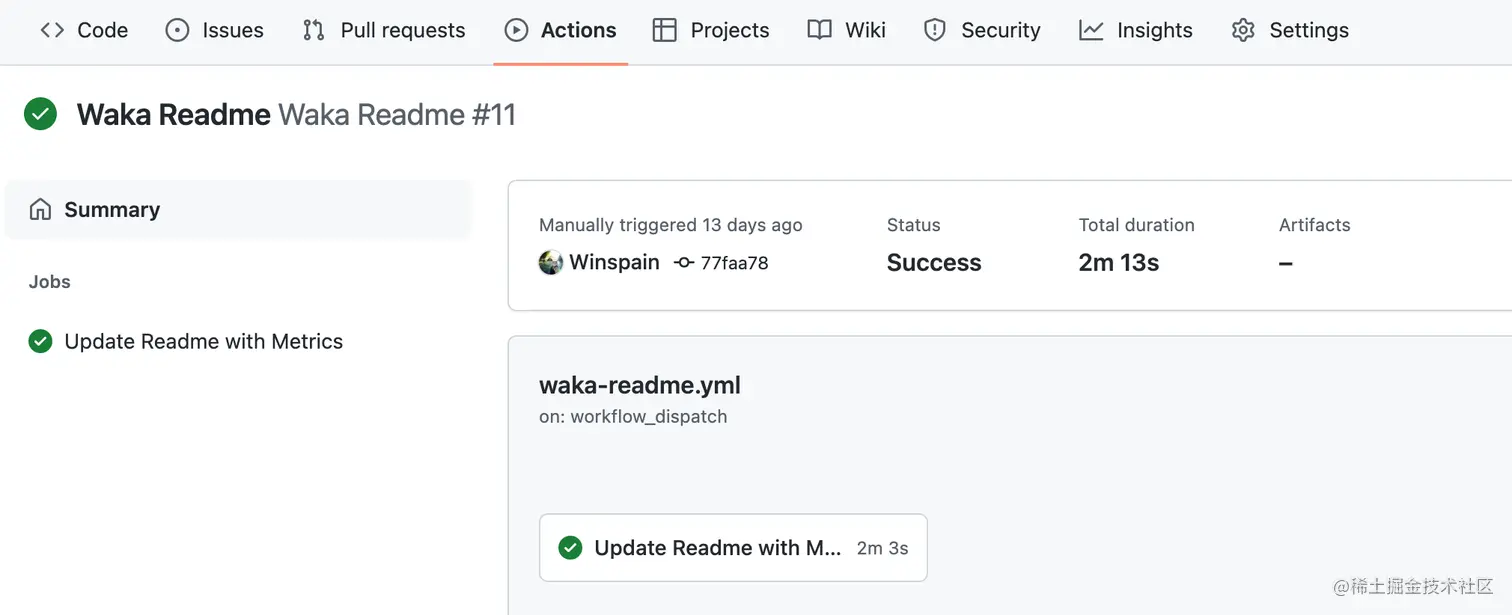Open Update Readme with Metrics sidebar job
This screenshot has width=1512, height=615.
[x=203, y=342]
